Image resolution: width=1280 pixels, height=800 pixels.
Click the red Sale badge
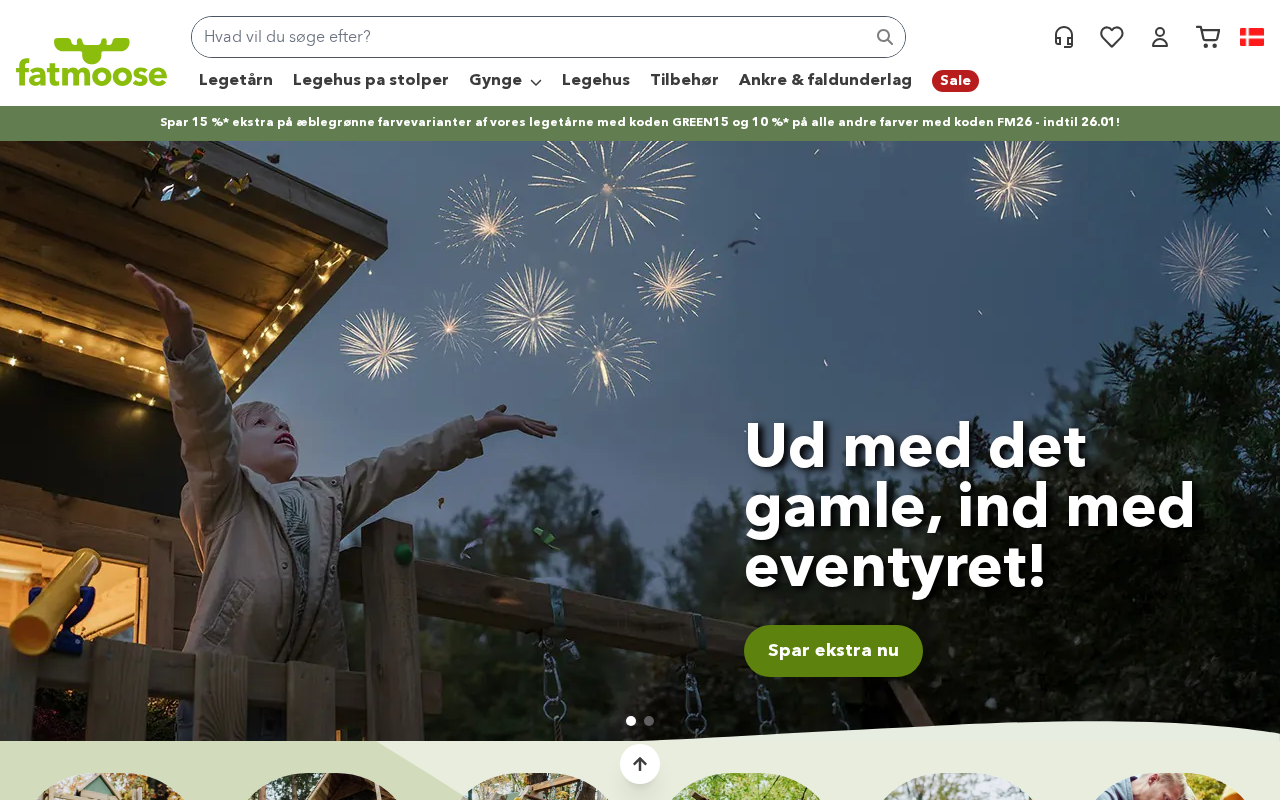point(955,81)
